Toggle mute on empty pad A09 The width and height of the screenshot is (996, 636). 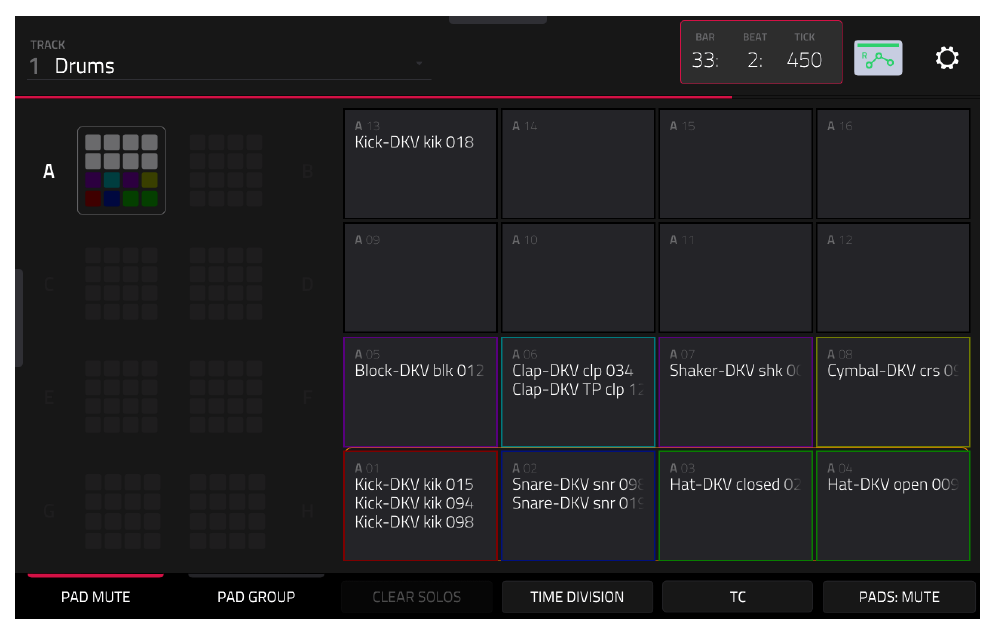420,278
